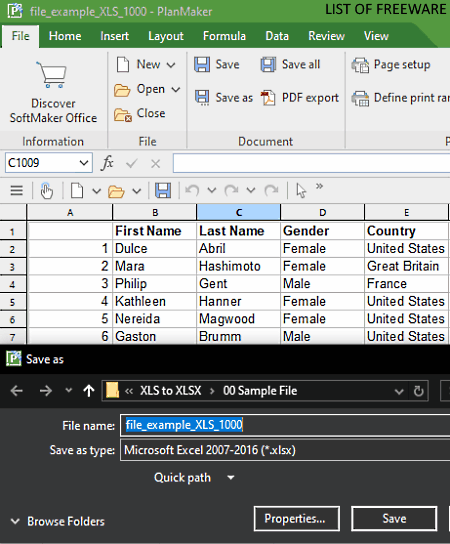The height and width of the screenshot is (544, 450).
Task: Click the Save button in dialog
Action: click(394, 519)
